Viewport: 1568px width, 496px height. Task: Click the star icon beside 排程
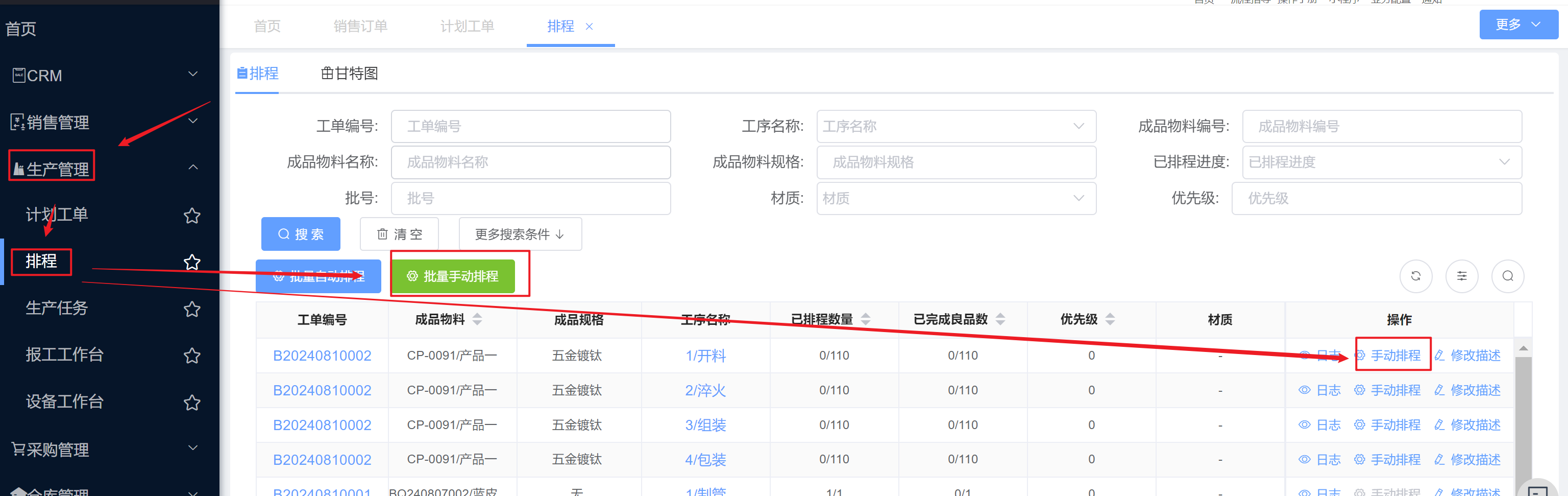pos(192,262)
